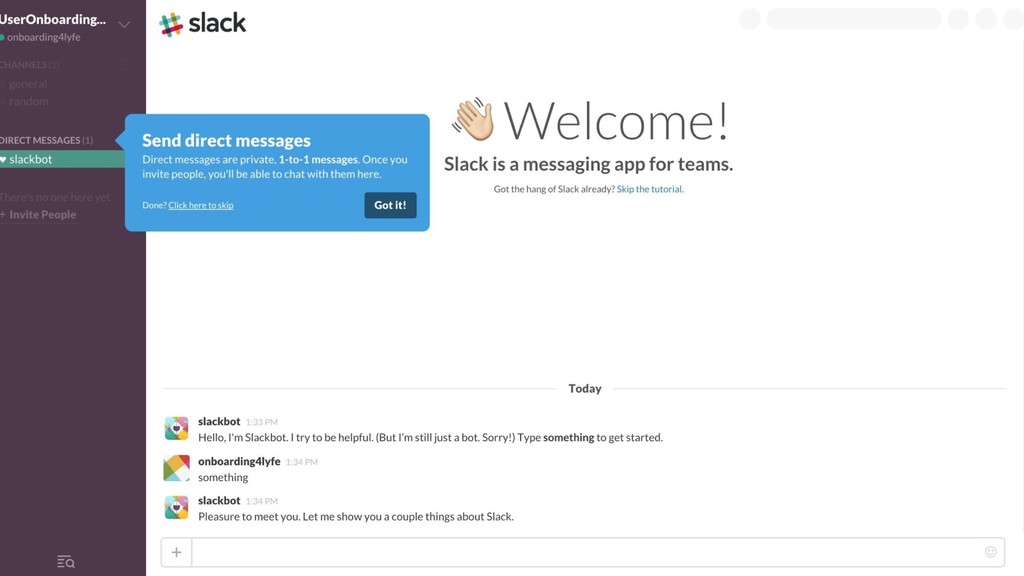Open the random channel
The image size is (1024, 576).
[28, 101]
